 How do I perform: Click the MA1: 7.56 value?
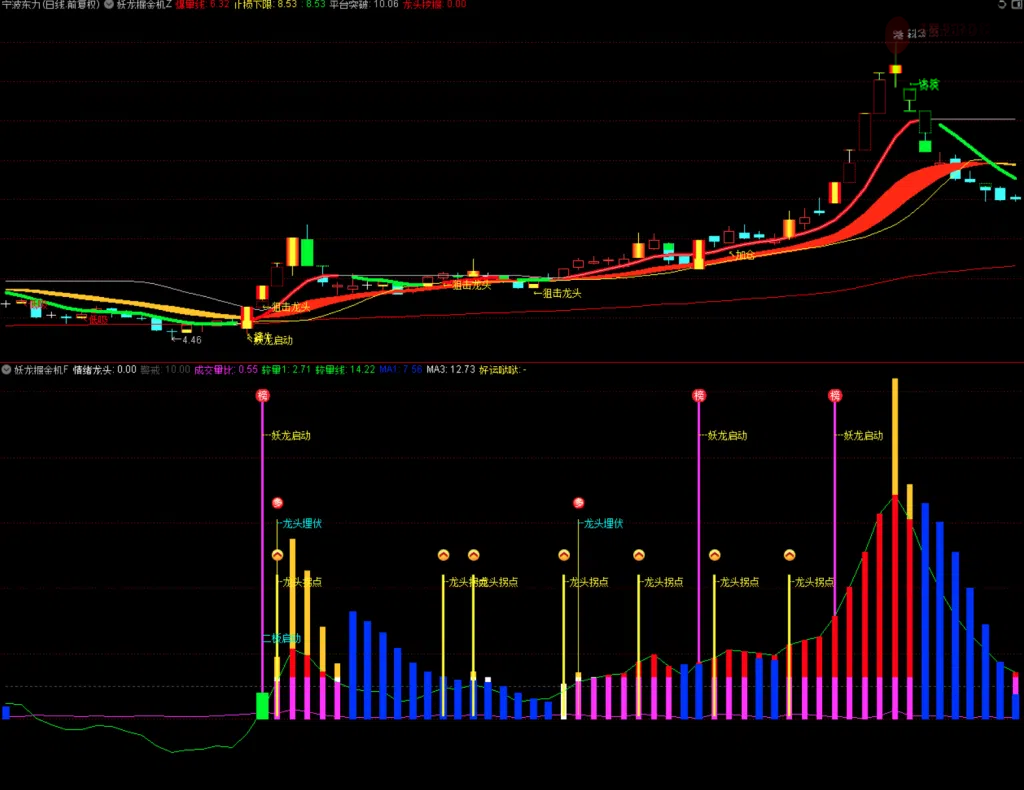[400, 370]
